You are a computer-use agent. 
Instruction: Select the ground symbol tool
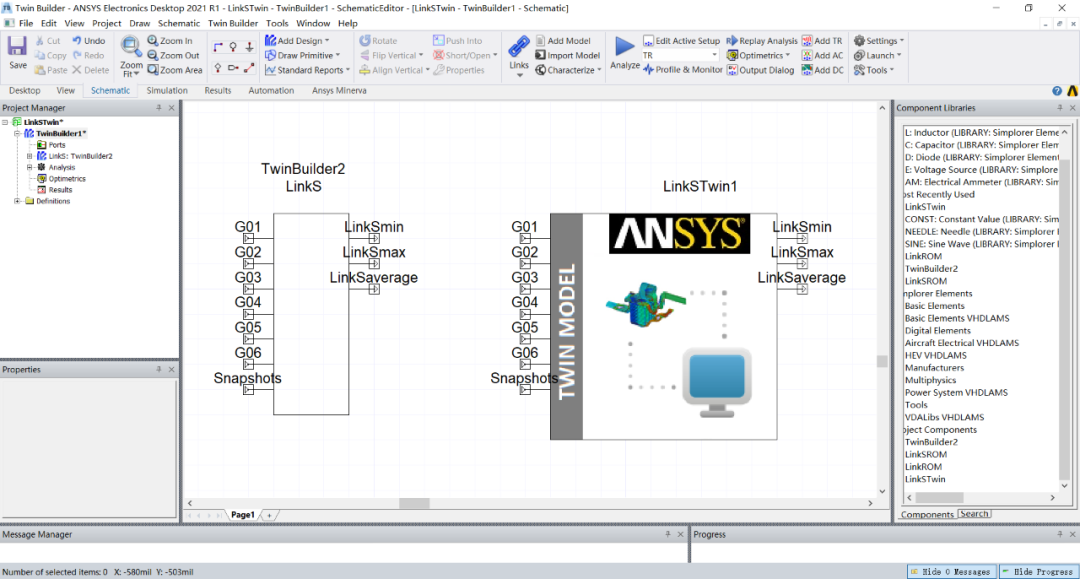tap(249, 47)
